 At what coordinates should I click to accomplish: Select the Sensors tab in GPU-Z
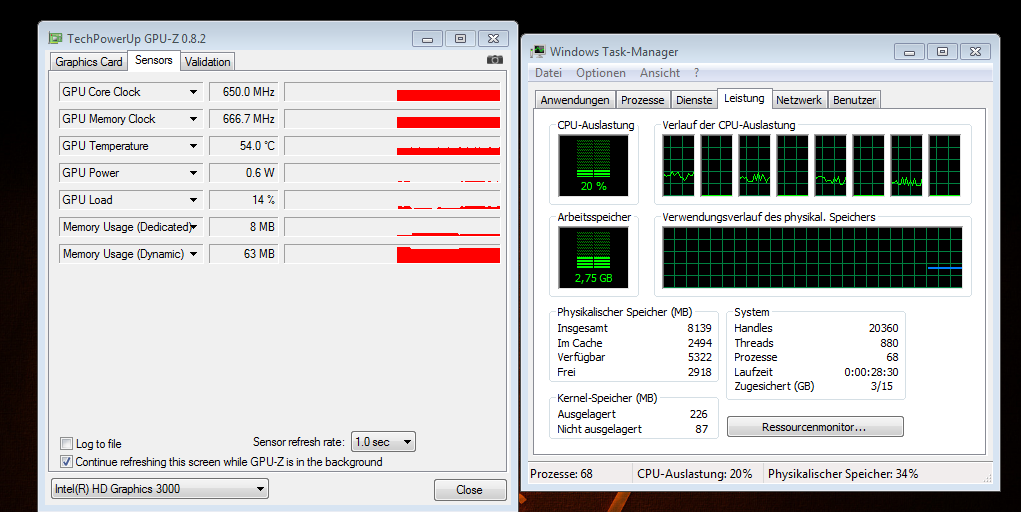click(x=154, y=60)
